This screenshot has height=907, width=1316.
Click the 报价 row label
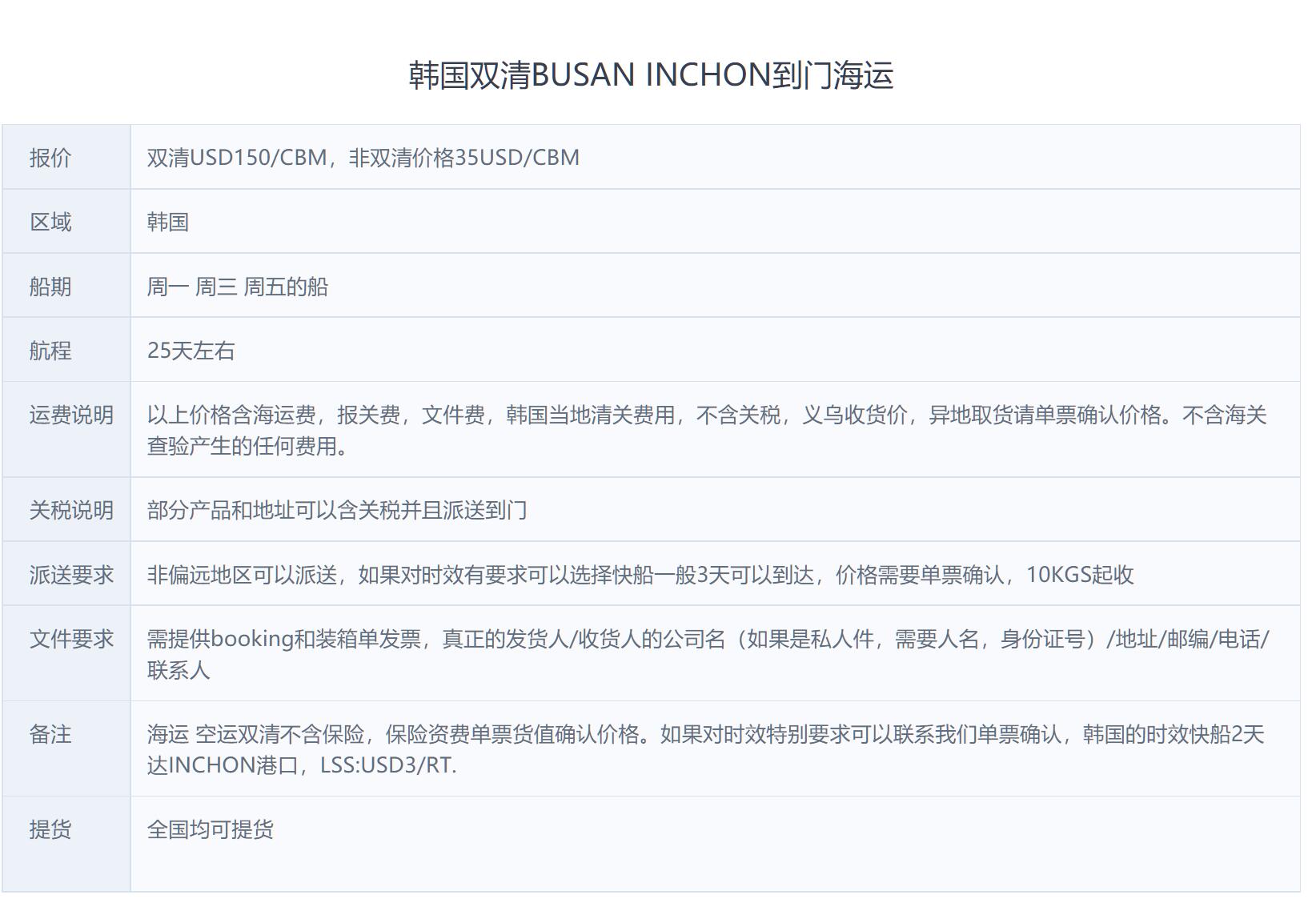(50, 158)
